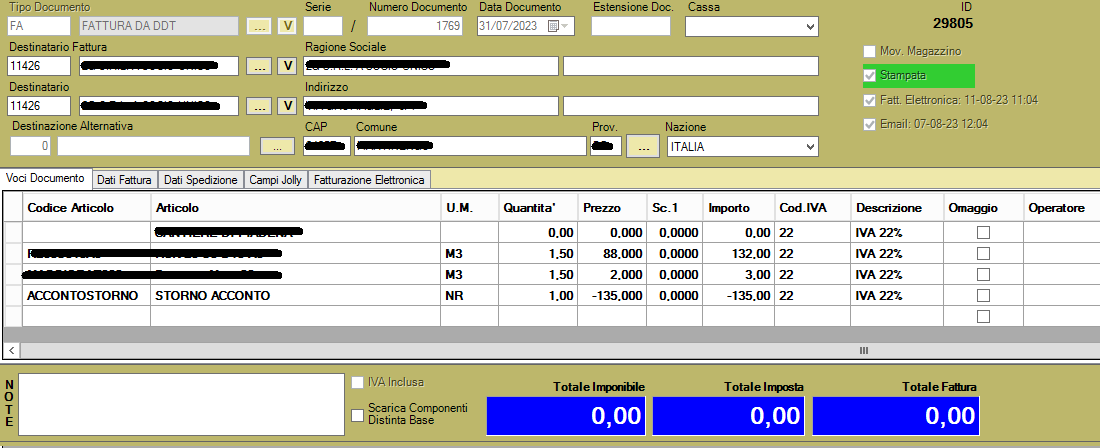This screenshot has height=448, width=1100.
Task: Check Scarica Componenti Distinta Base option
Action: [358, 414]
